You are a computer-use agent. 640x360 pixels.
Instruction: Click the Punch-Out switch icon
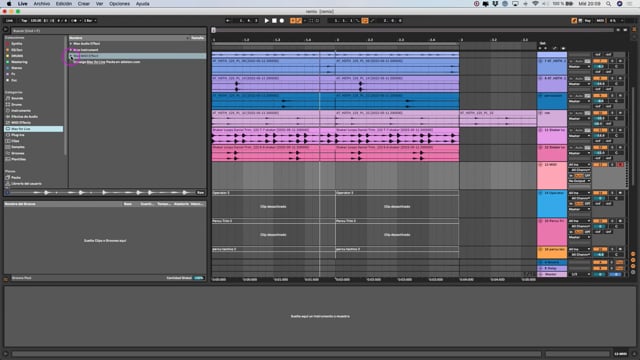372,20
